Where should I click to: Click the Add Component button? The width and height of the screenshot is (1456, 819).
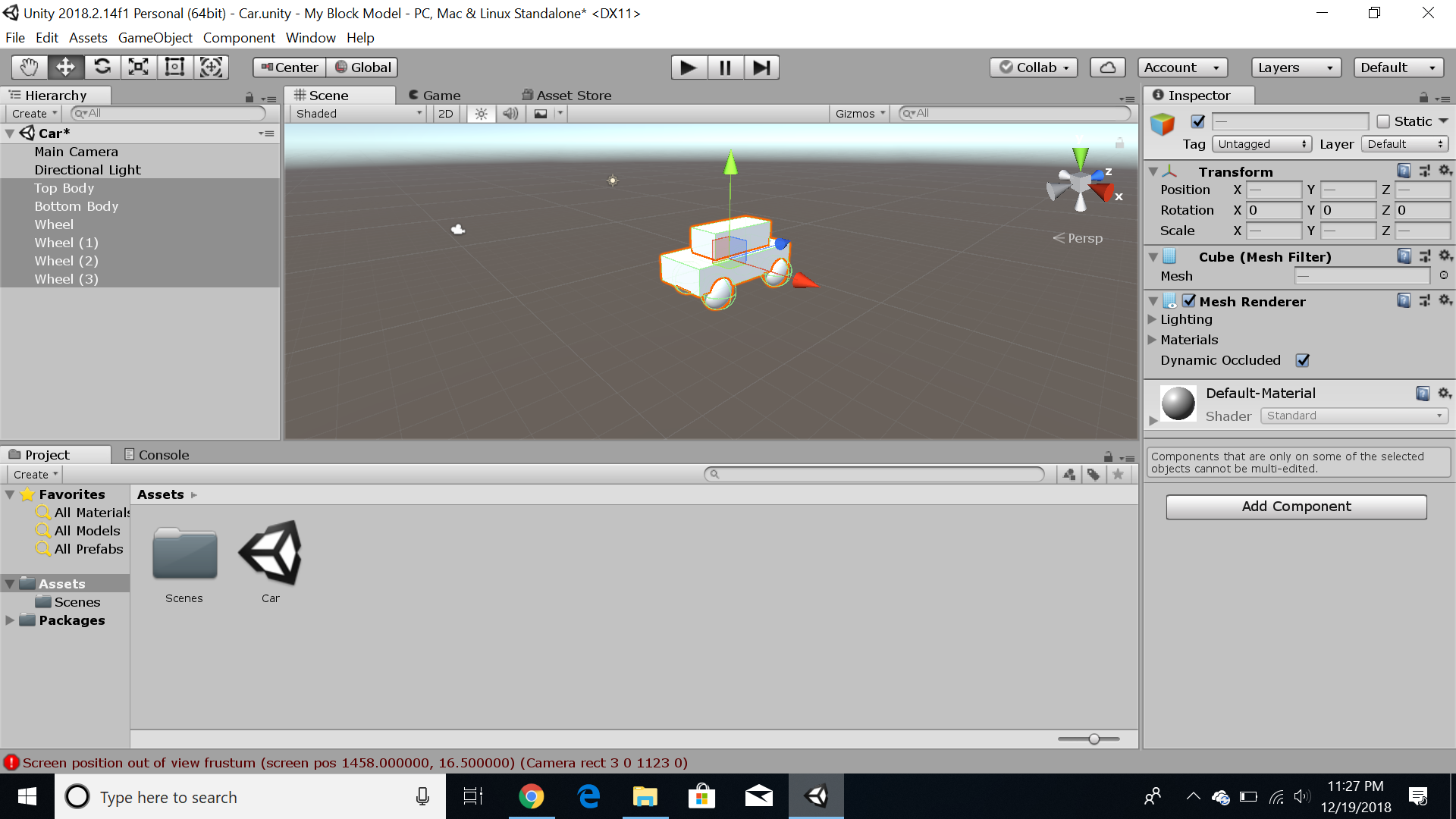[1296, 507]
